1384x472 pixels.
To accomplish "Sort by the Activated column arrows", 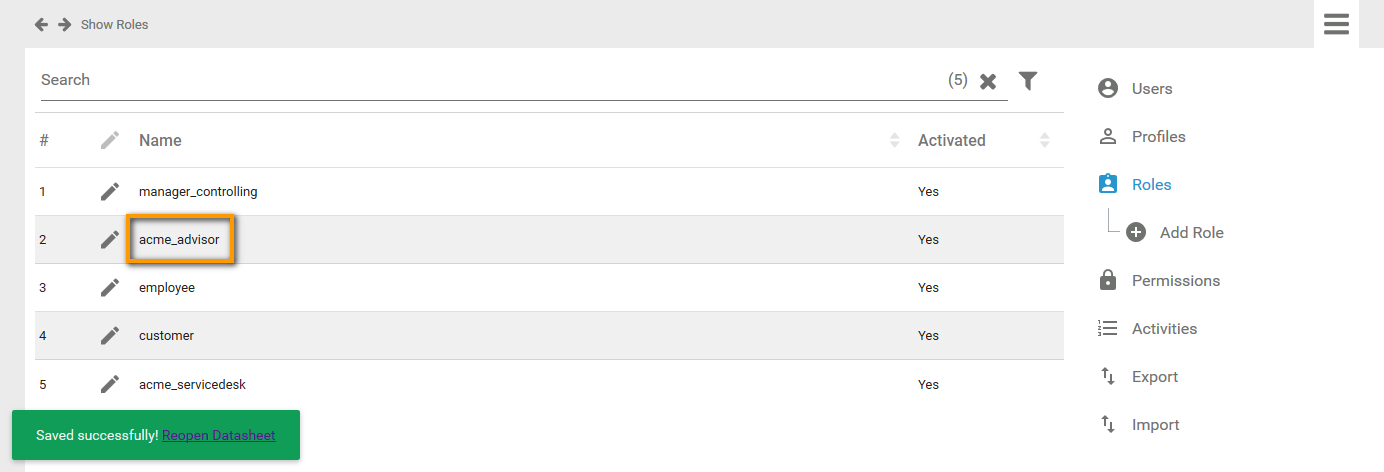I will (1044, 140).
